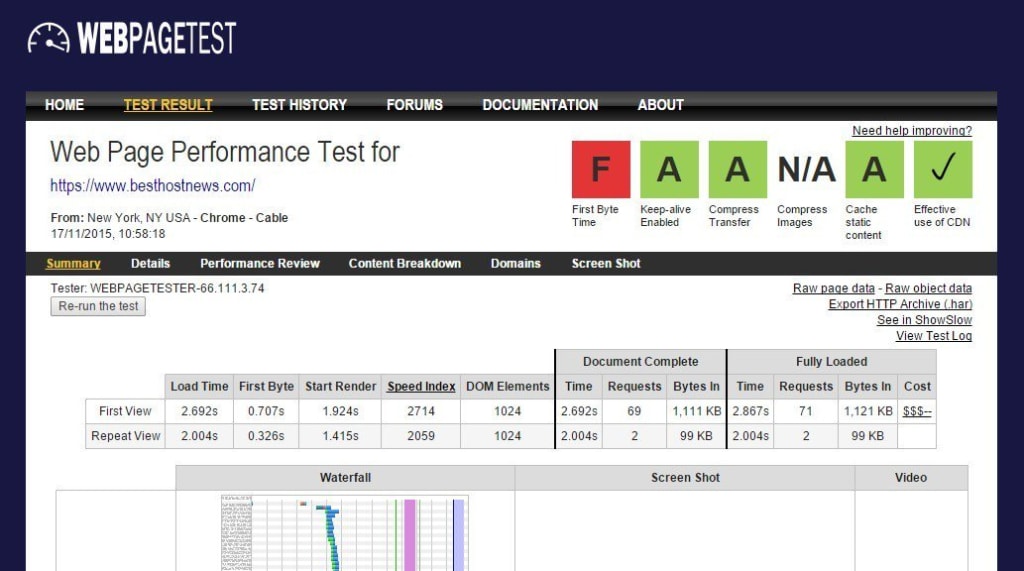Open the Need help improving? link
Viewport: 1024px width, 571px height.
(912, 131)
